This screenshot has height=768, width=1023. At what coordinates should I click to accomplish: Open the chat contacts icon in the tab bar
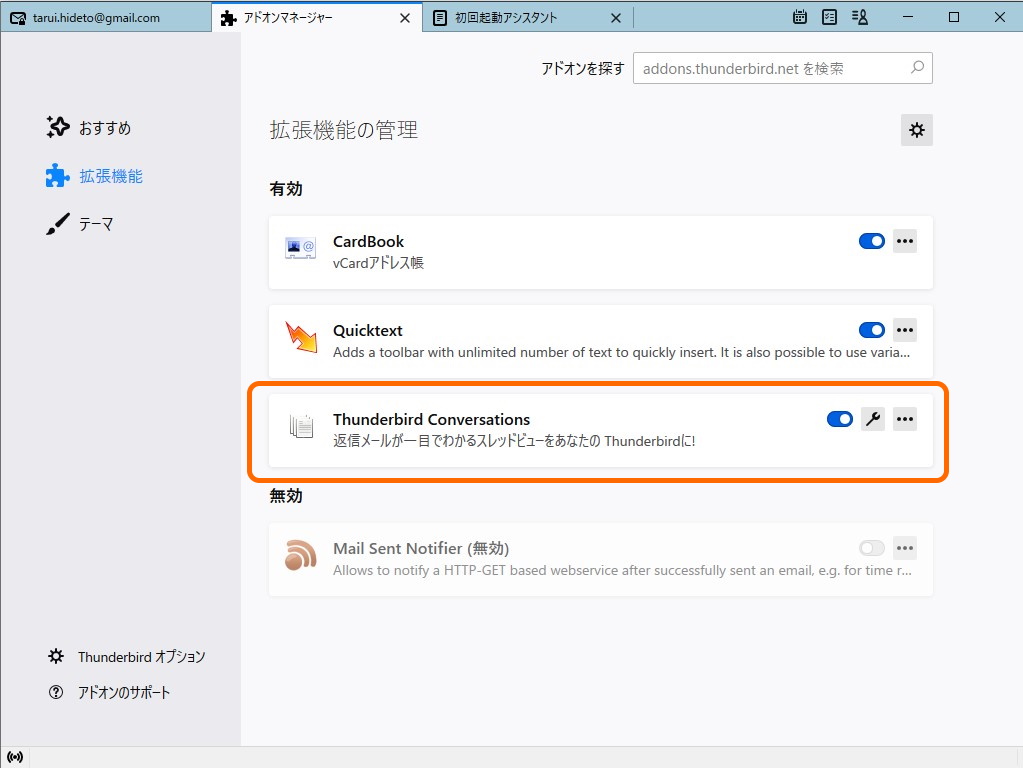pyautogui.click(x=860, y=17)
